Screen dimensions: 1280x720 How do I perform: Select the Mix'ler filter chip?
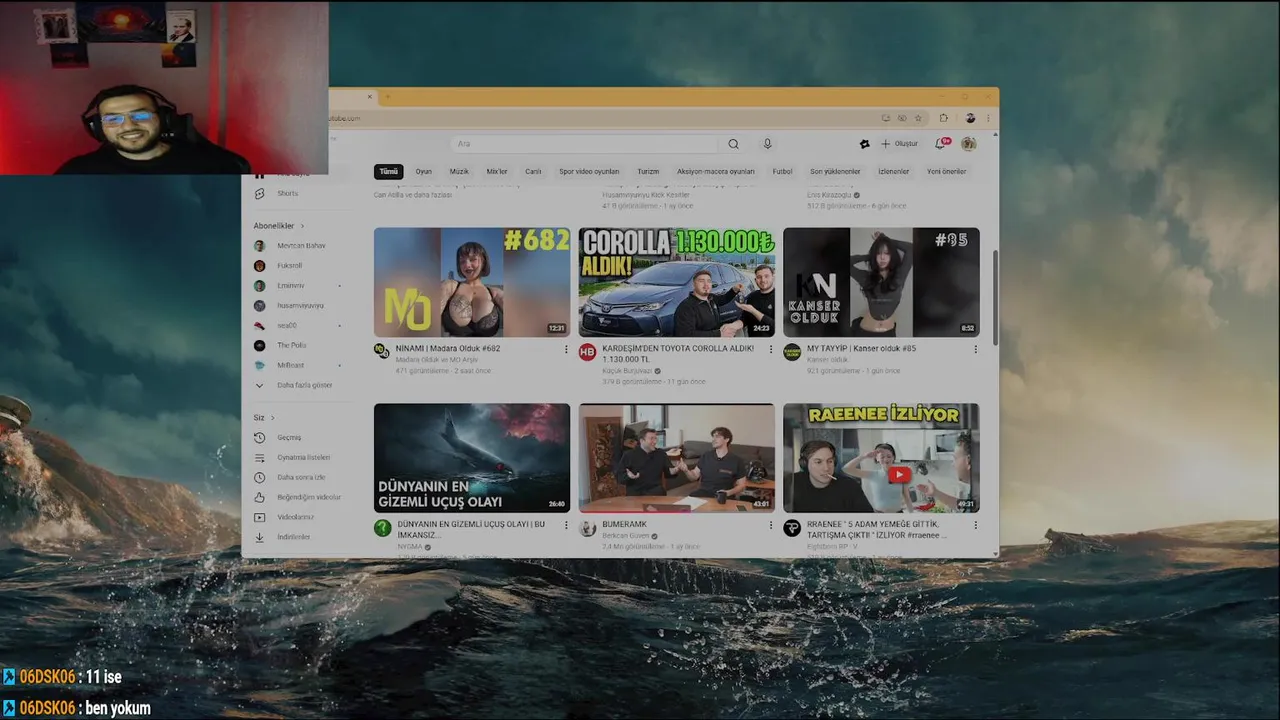point(497,171)
